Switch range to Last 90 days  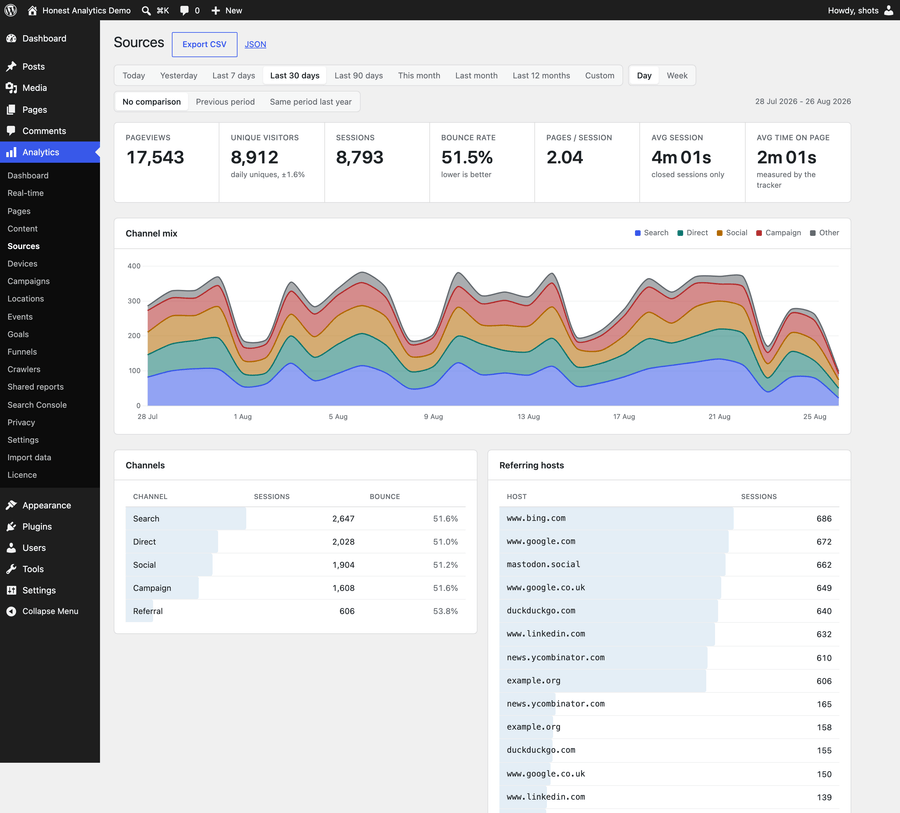[359, 76]
